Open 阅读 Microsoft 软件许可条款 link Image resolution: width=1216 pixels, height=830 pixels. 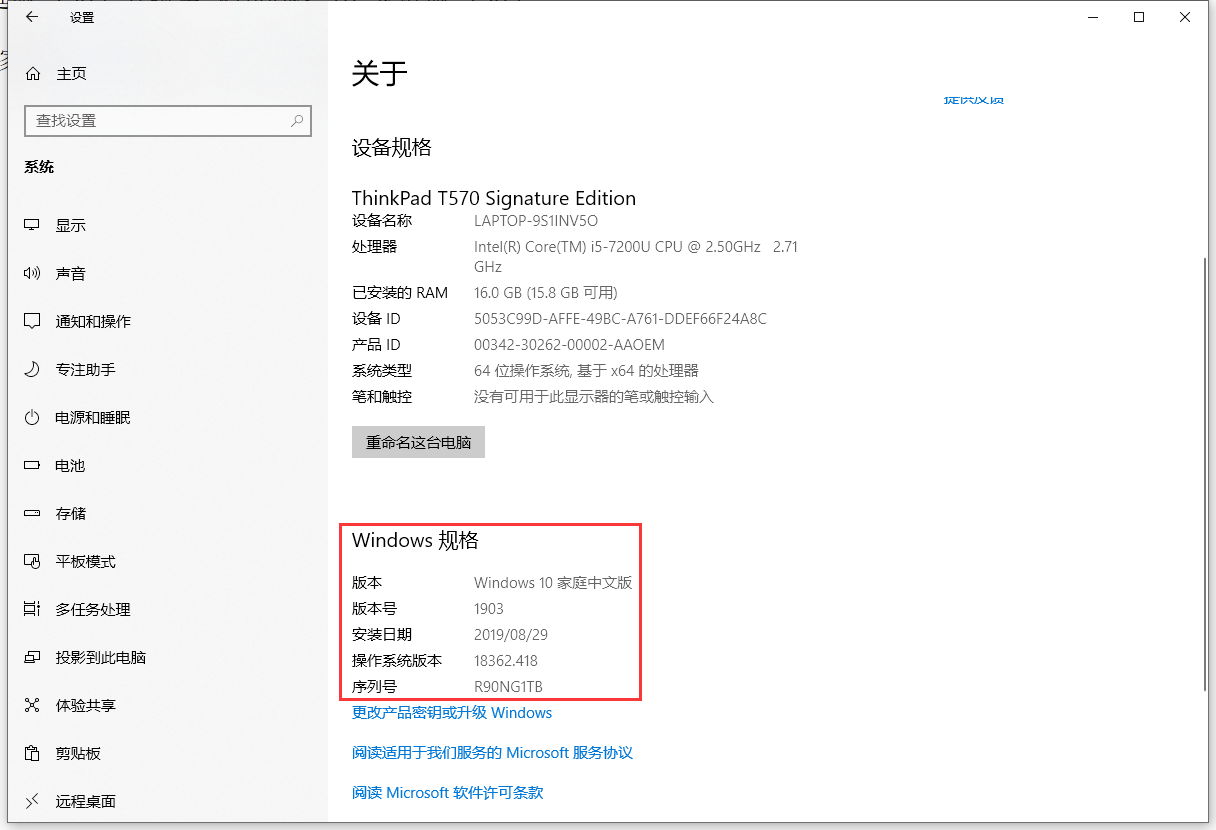coord(448,793)
